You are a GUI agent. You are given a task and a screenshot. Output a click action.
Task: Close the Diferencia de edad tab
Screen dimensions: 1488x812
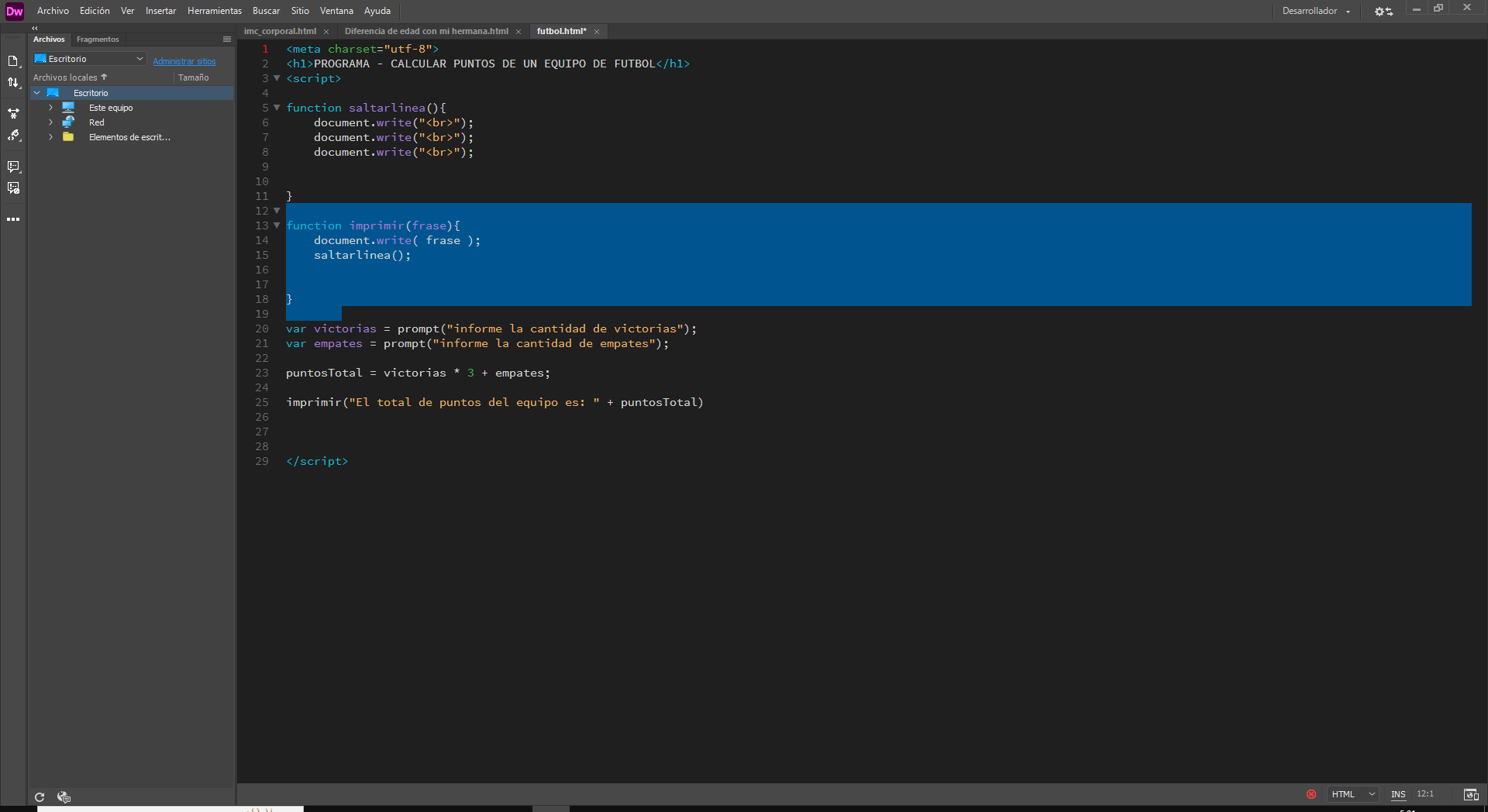click(518, 32)
